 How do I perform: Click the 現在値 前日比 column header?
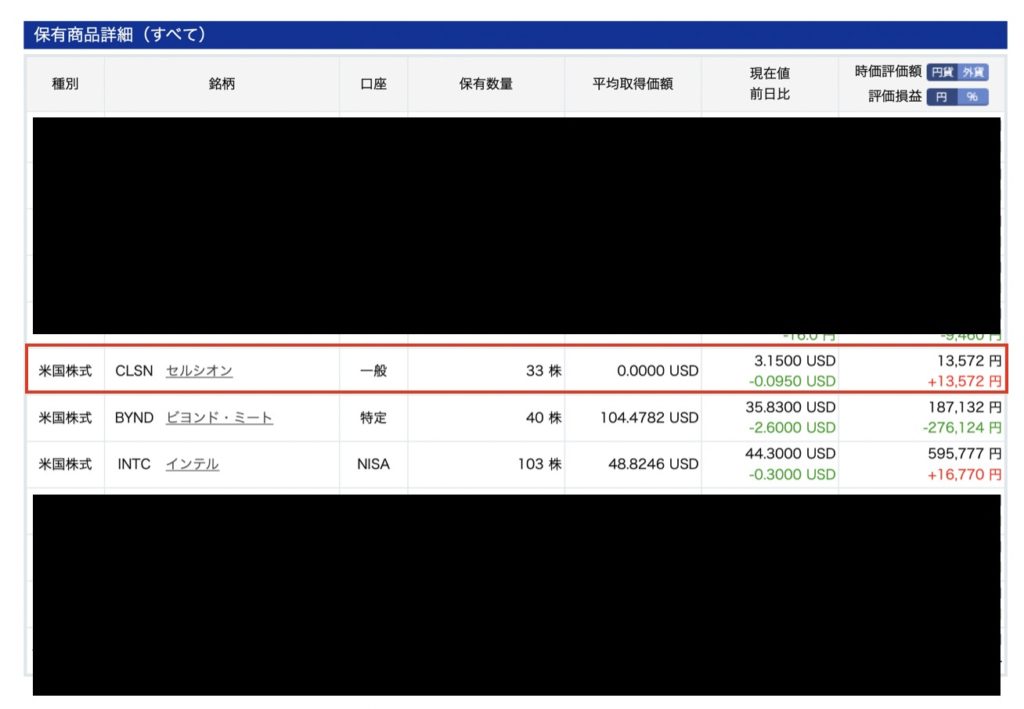770,84
